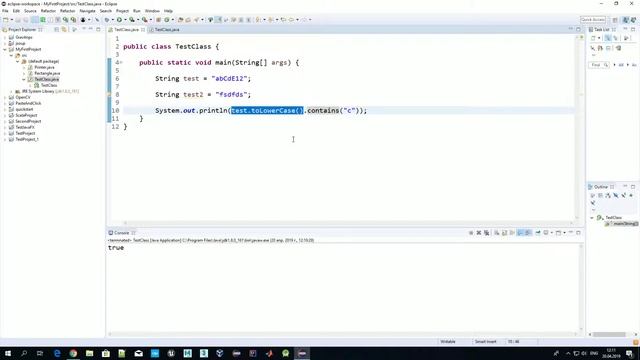
Task: Click the New file toolbar icon
Action: (x=6, y=20)
